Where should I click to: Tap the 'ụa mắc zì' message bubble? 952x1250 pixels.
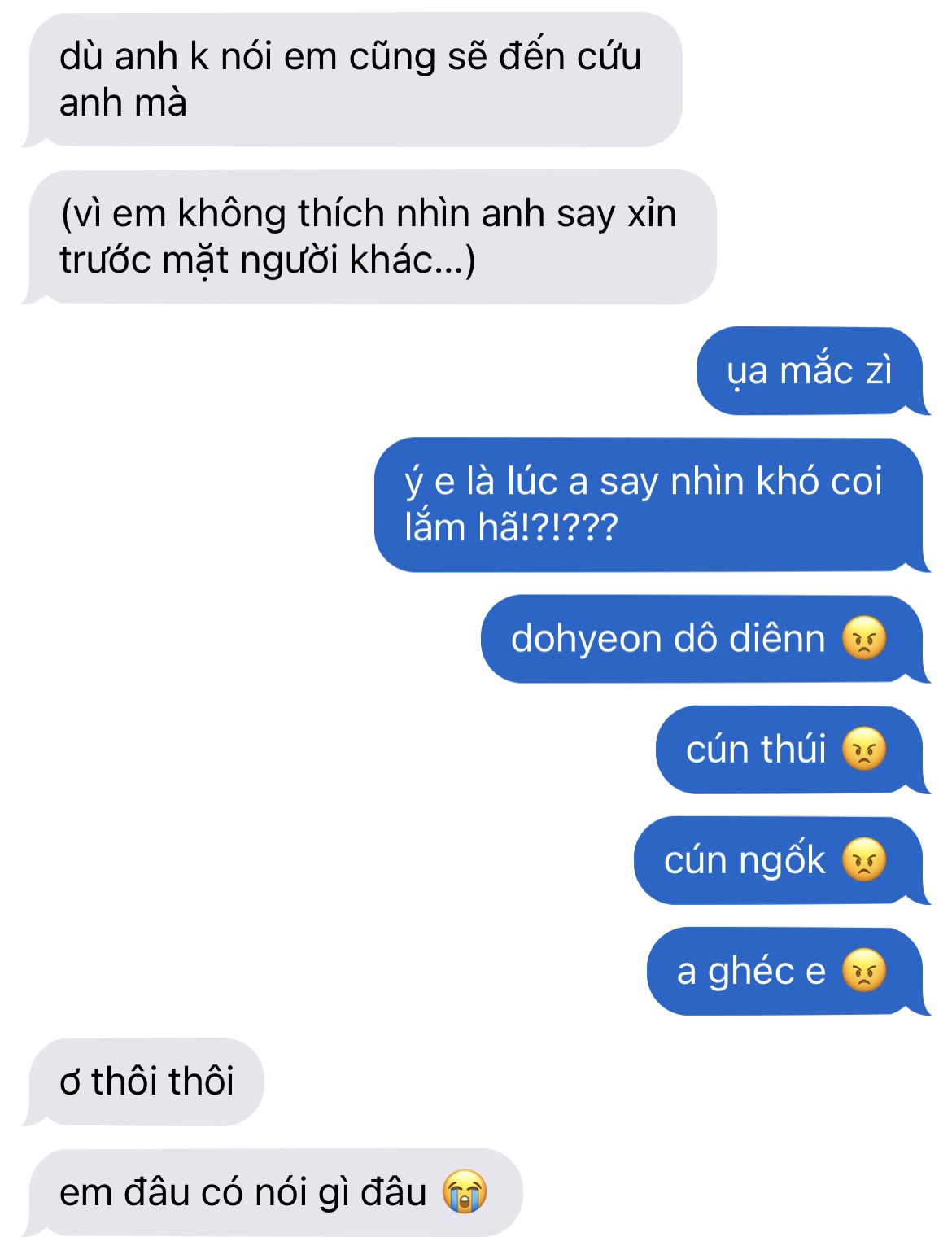pos(812,371)
